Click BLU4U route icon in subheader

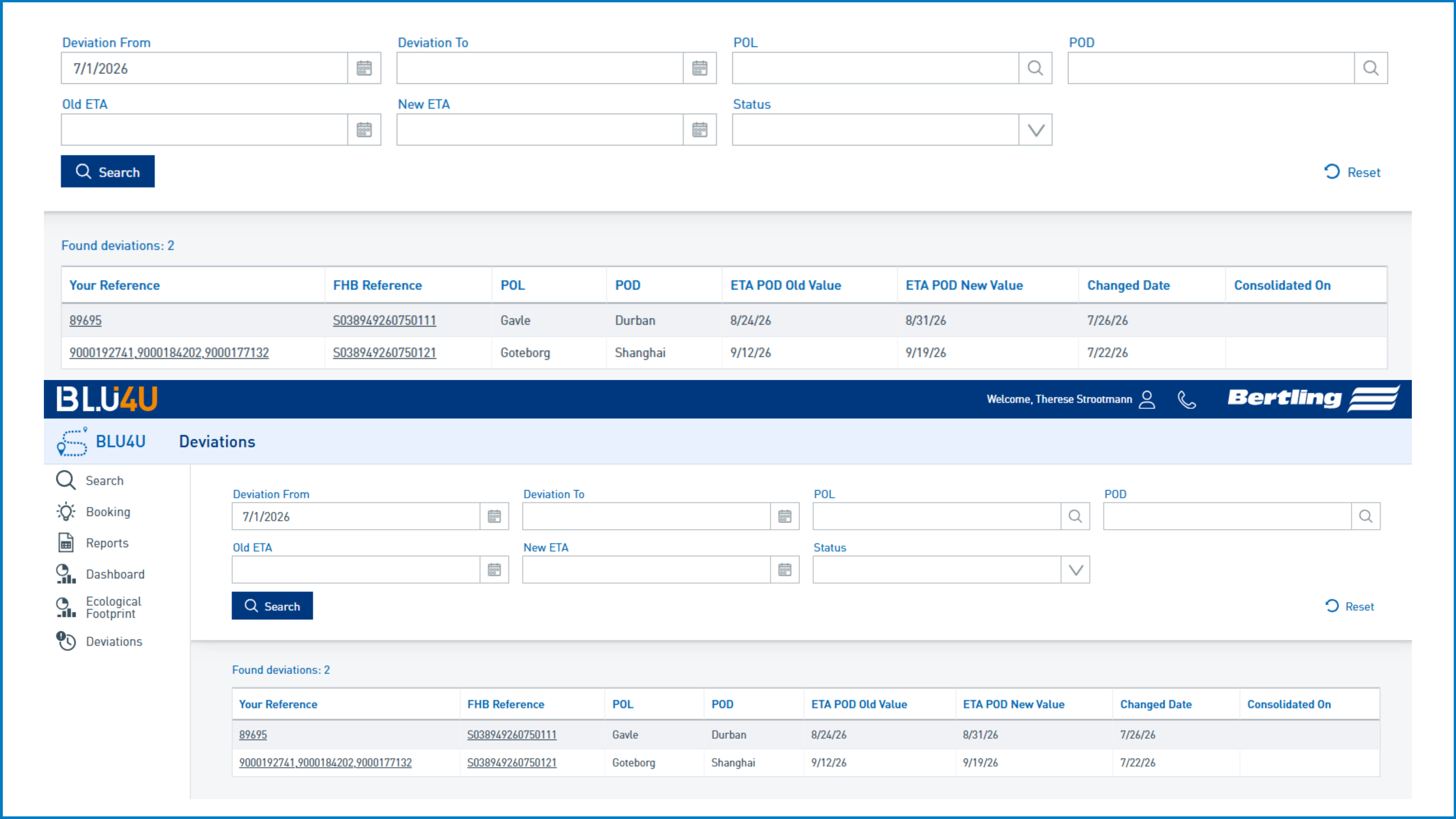click(72, 441)
